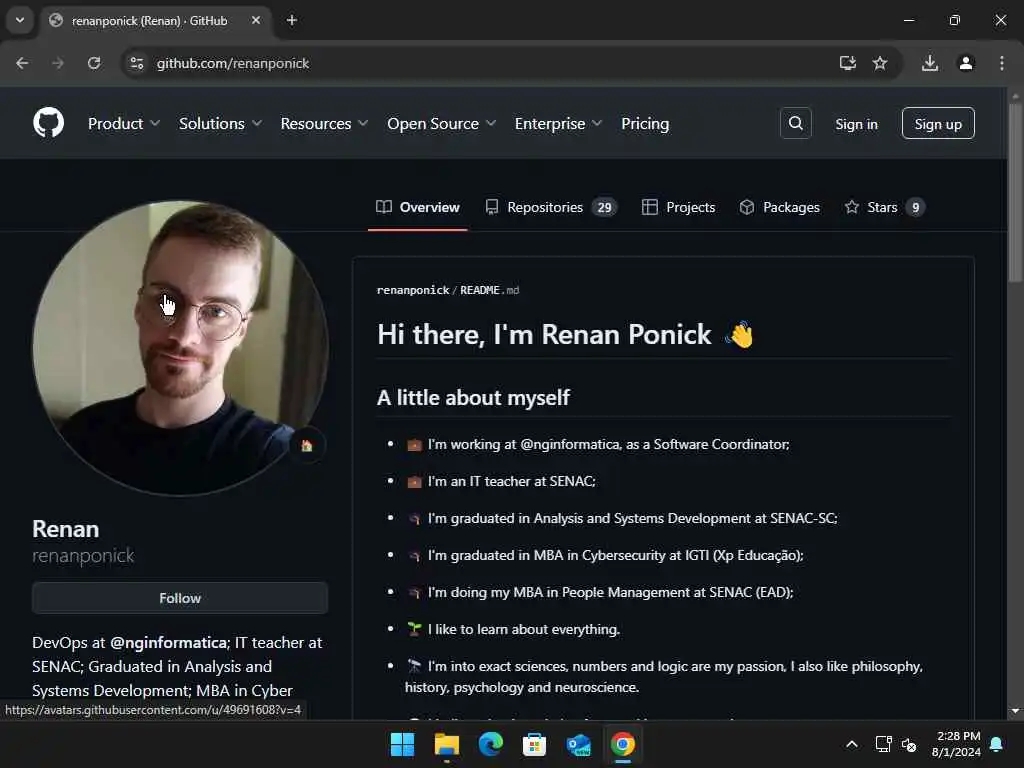Open README.md file link
The height and width of the screenshot is (768, 1024).
490,291
